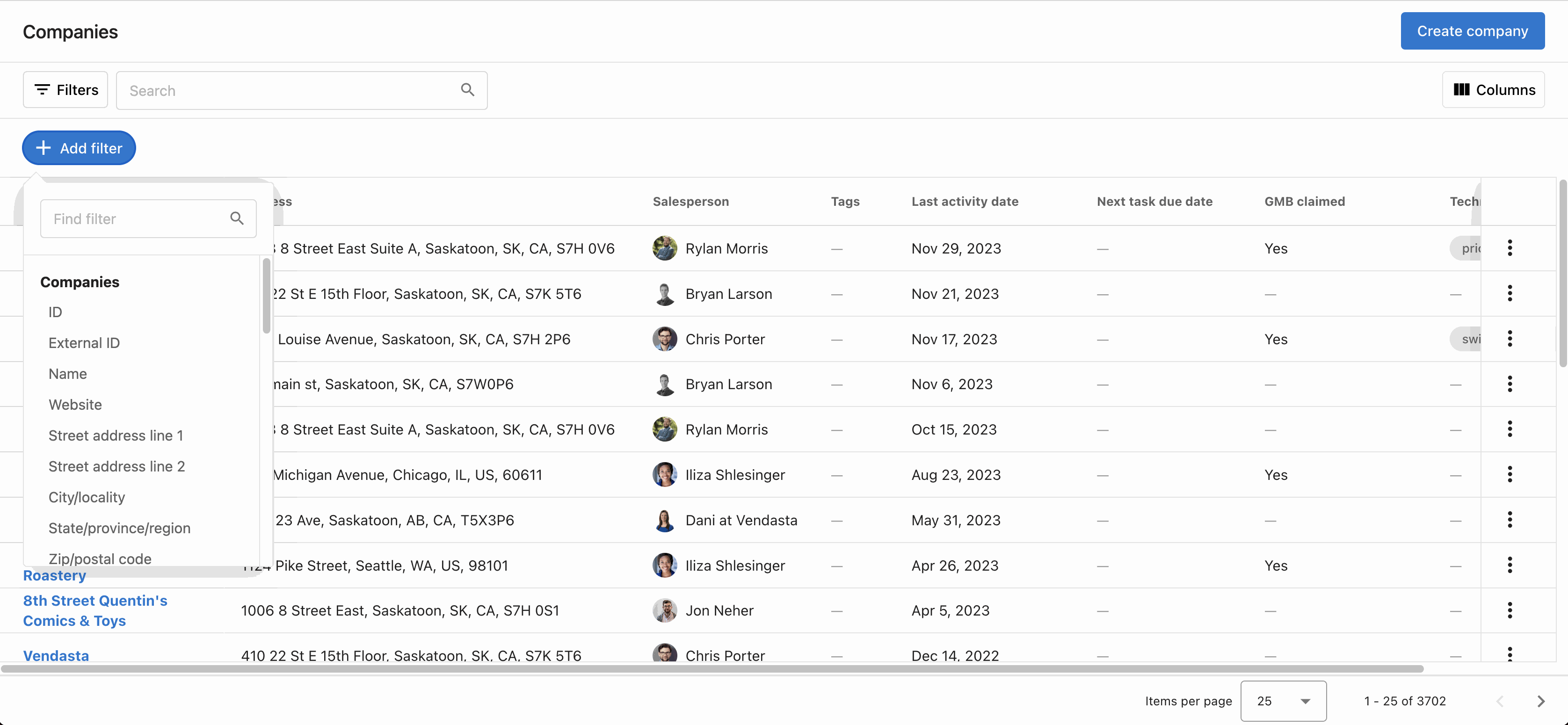The height and width of the screenshot is (725, 1568).
Task: Click the filter list scrollbar thumb
Action: [266, 296]
